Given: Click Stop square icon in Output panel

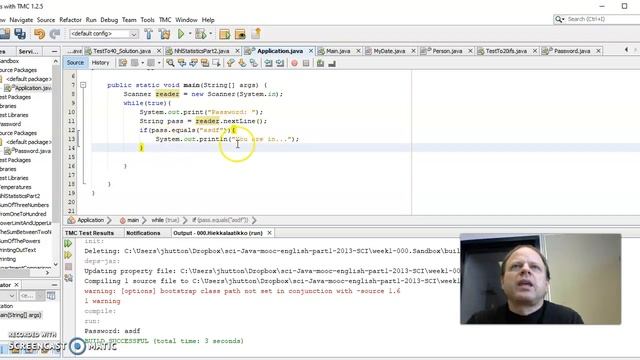Looking at the screenshot, I should click(68, 267).
